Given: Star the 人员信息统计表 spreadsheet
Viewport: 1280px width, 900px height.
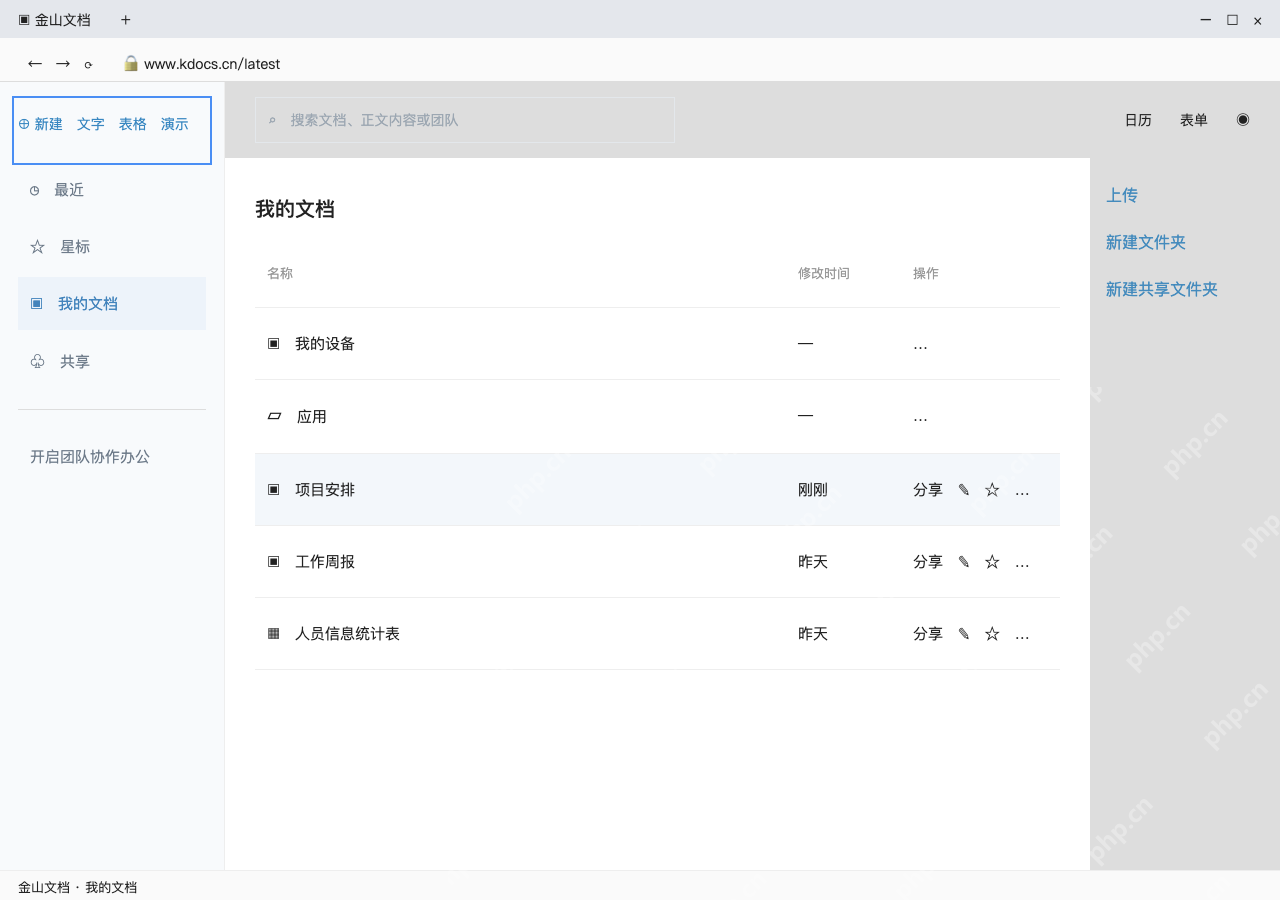Looking at the screenshot, I should 992,634.
